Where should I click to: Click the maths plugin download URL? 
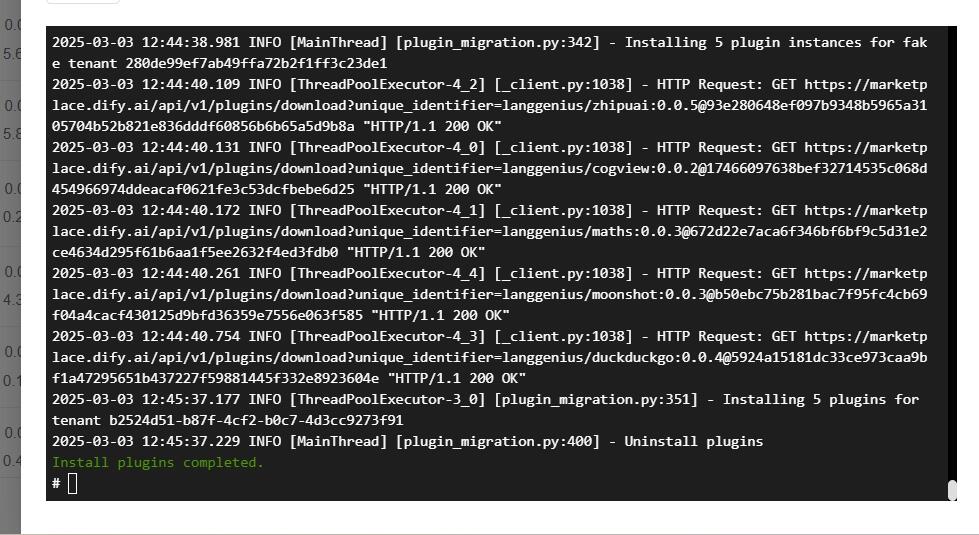490,231
